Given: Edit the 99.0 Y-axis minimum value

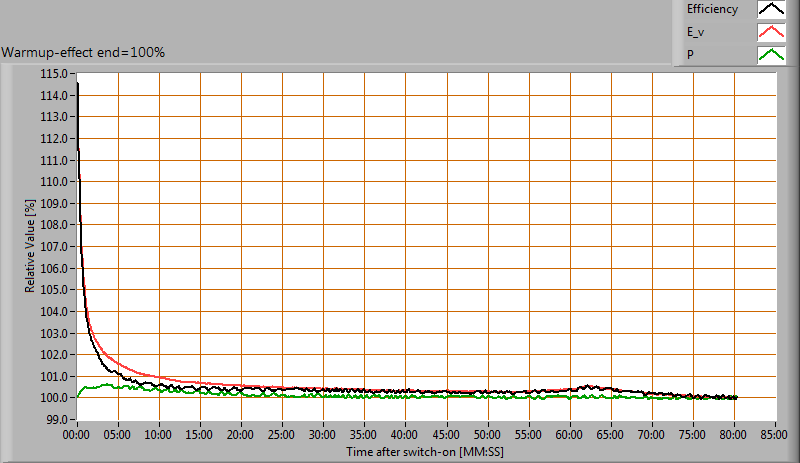Looking at the screenshot, I should (57, 419).
